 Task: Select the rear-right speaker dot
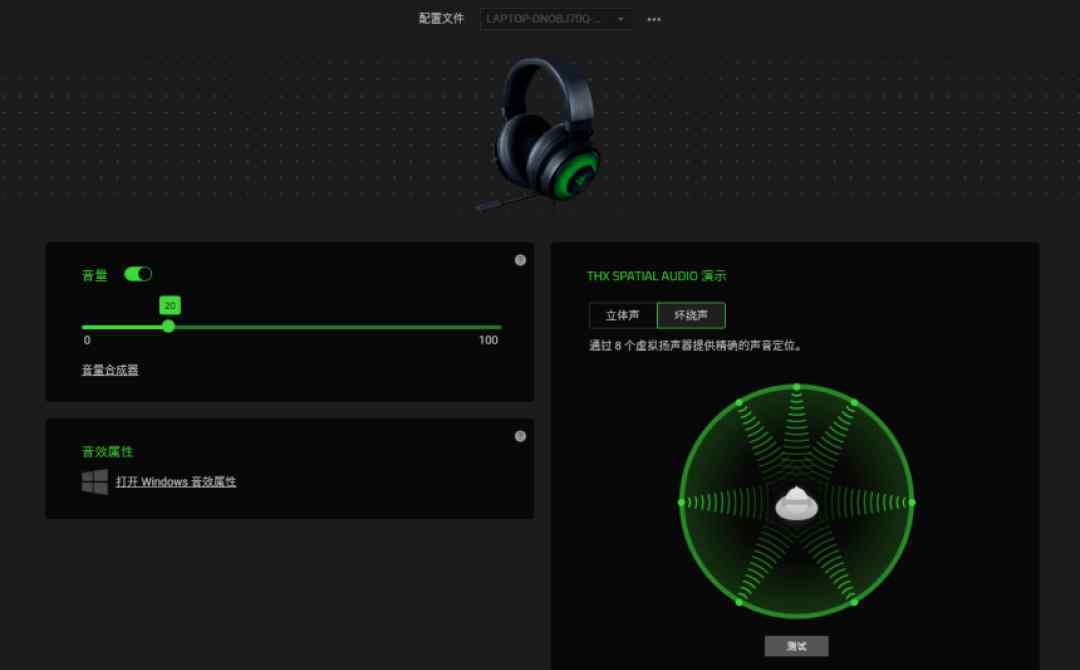pos(854,603)
